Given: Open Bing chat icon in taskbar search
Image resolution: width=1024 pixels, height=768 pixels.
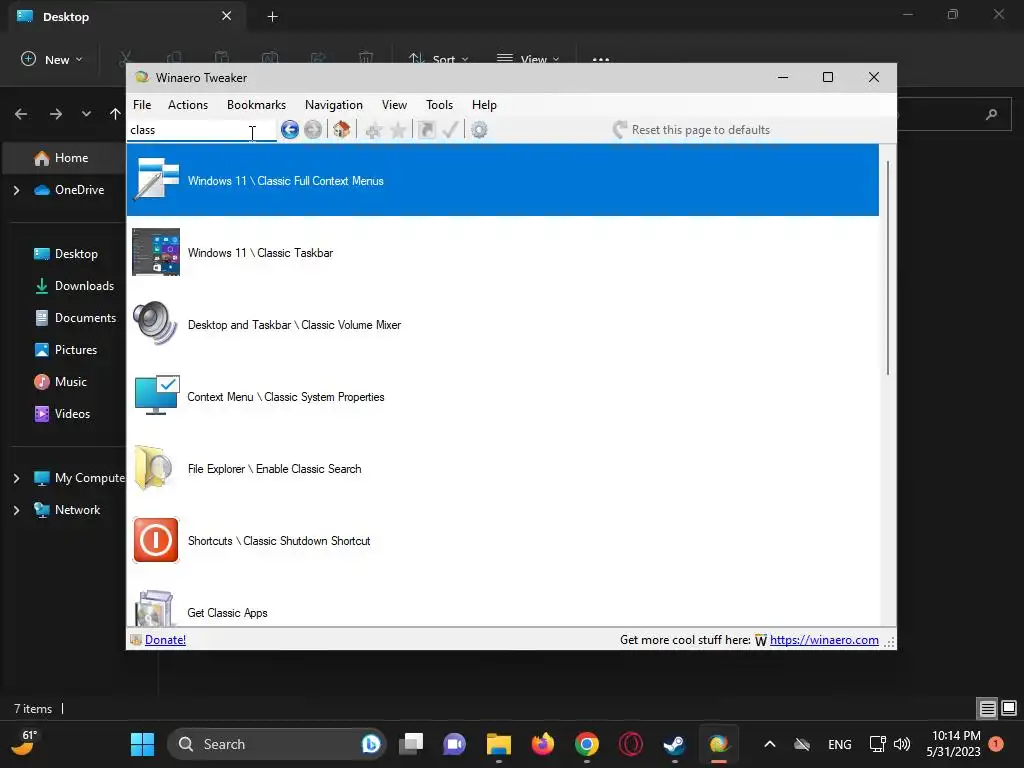Looking at the screenshot, I should pos(371,744).
